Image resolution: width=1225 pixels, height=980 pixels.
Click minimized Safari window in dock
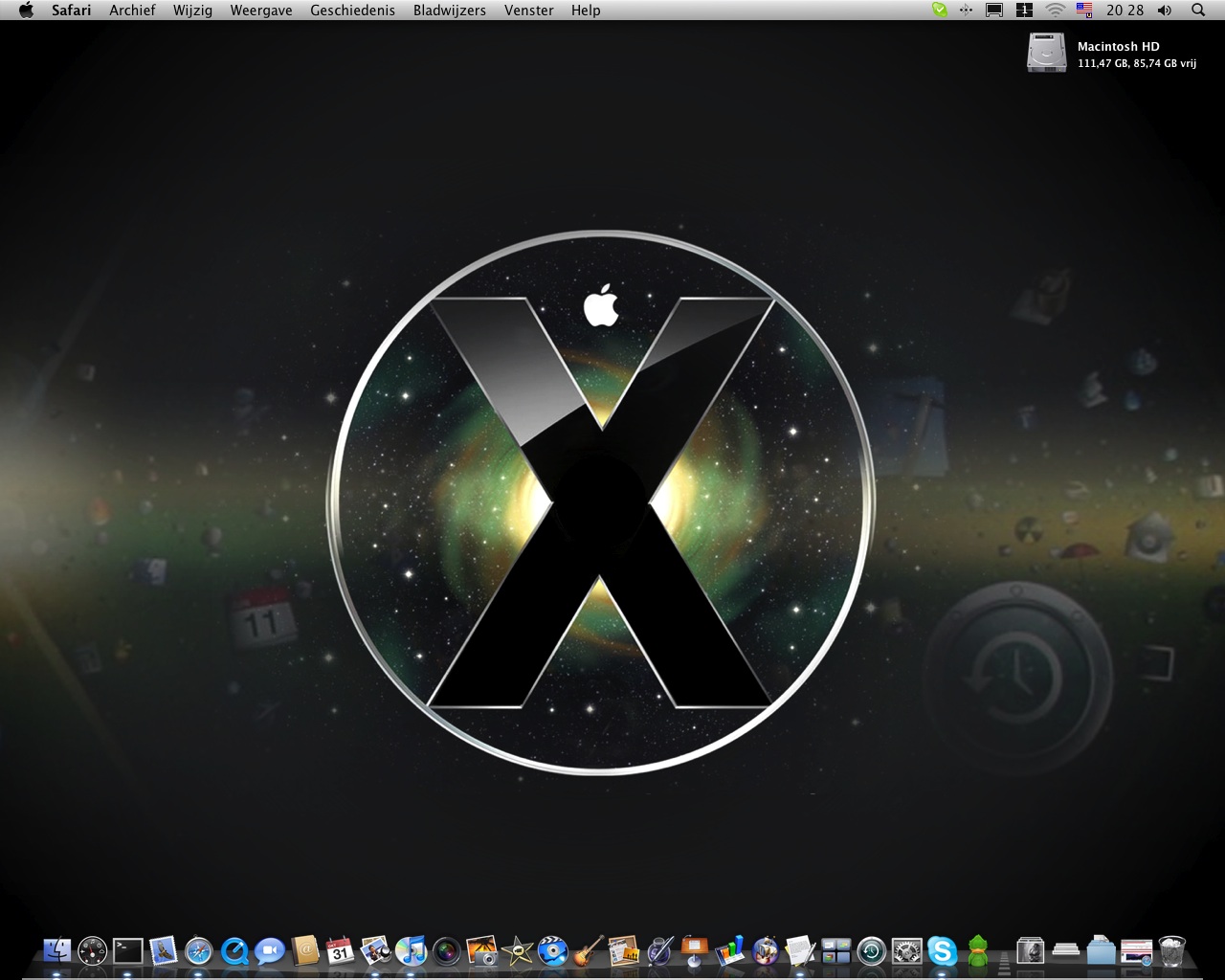click(x=1137, y=950)
